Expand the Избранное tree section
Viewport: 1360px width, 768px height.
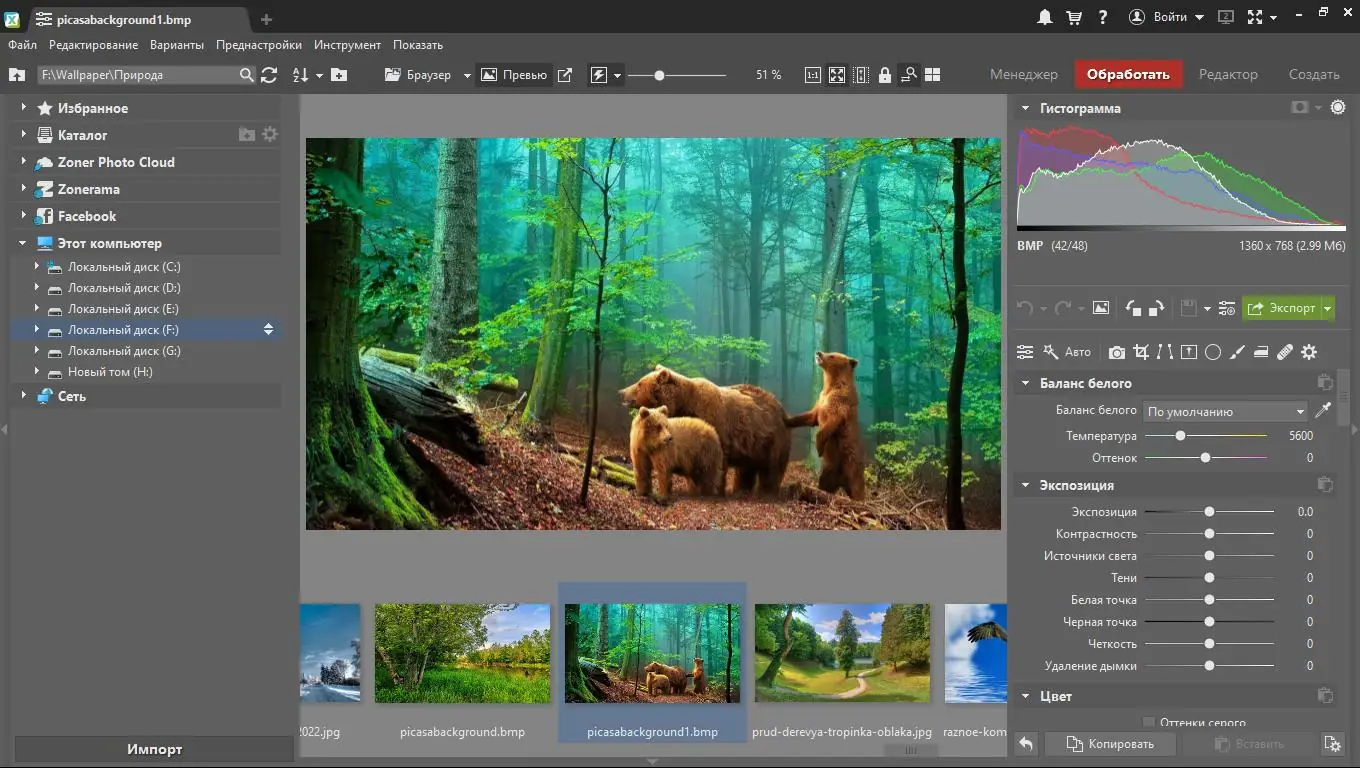click(x=24, y=108)
